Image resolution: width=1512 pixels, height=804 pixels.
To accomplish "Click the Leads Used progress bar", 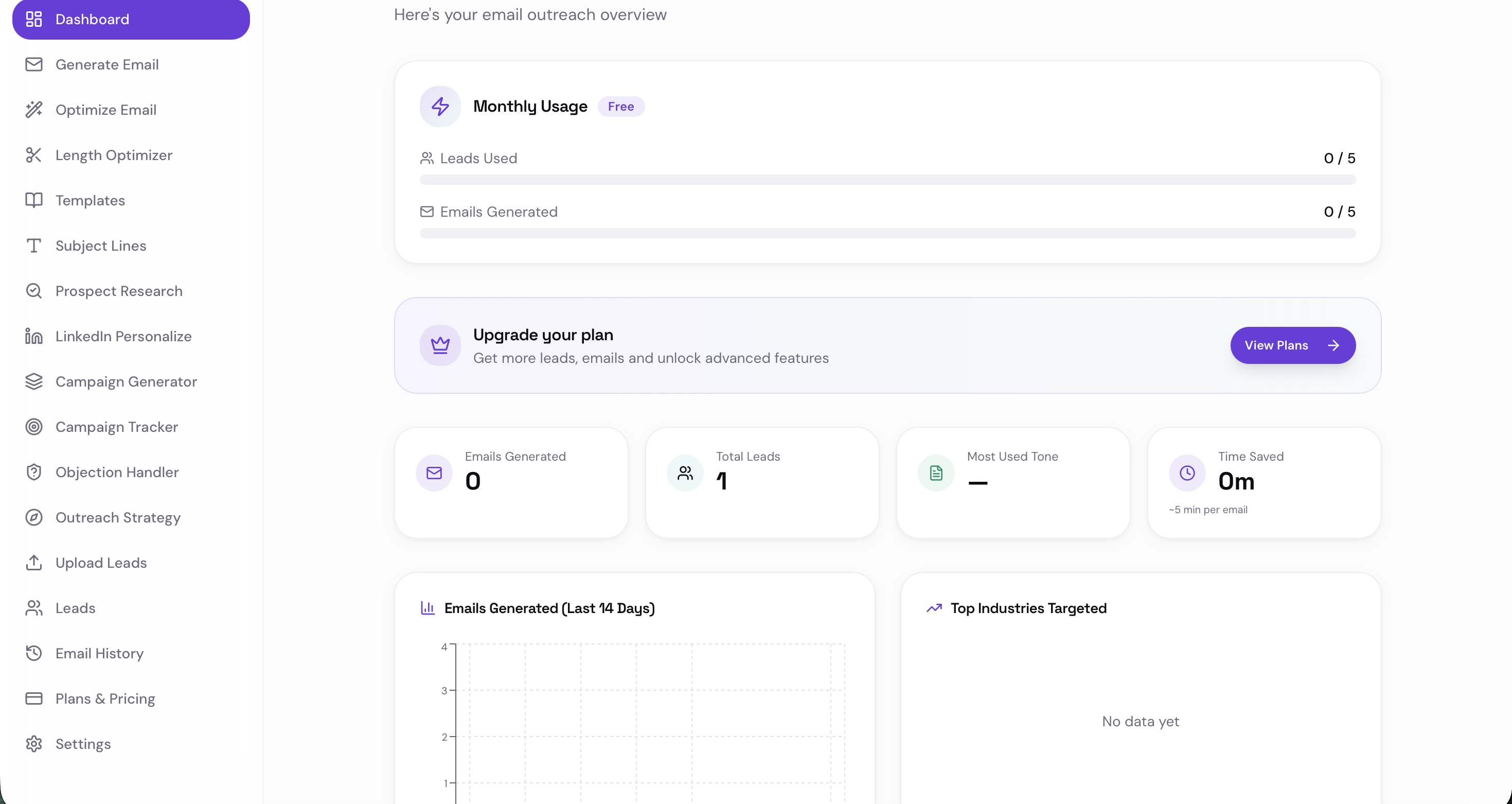I will [x=887, y=180].
